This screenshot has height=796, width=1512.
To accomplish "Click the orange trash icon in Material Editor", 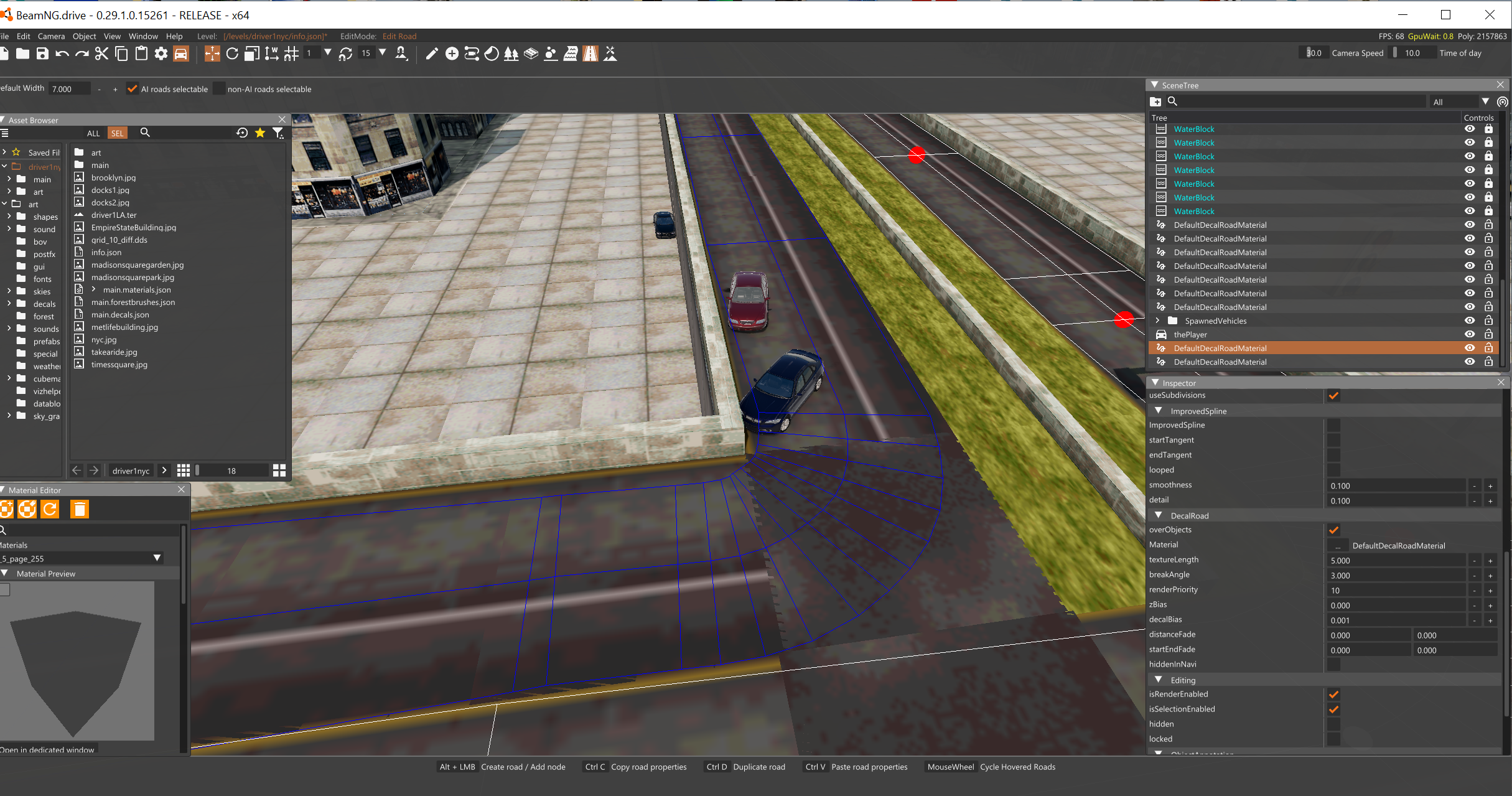I will (79, 510).
